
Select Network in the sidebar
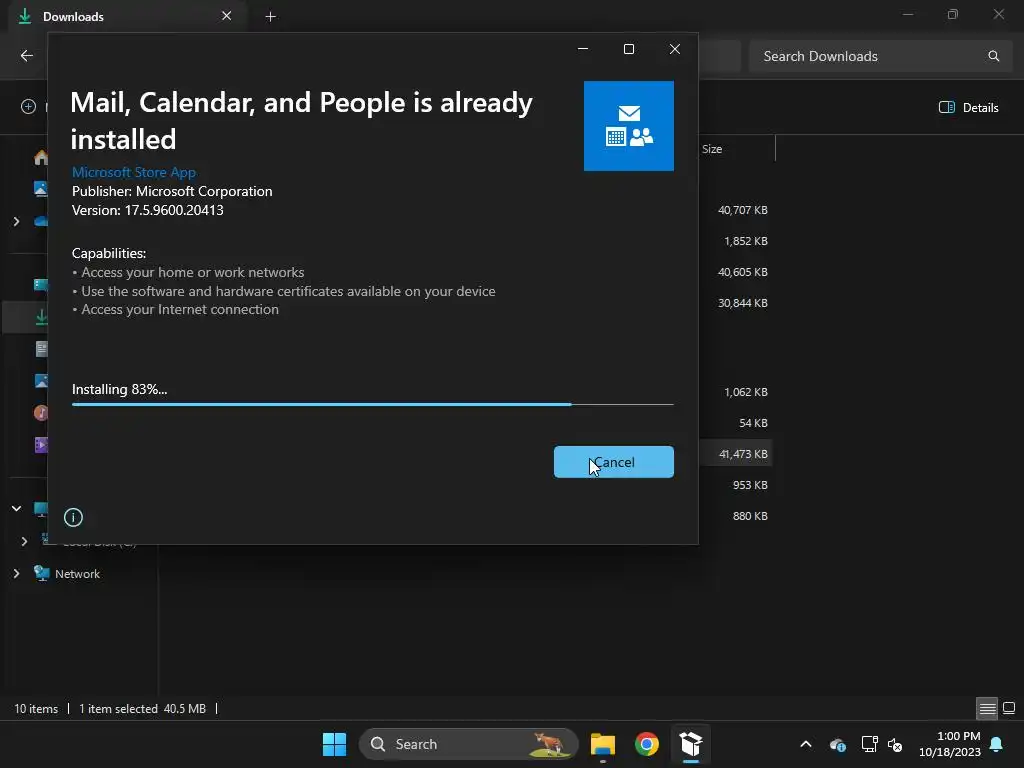click(x=77, y=573)
